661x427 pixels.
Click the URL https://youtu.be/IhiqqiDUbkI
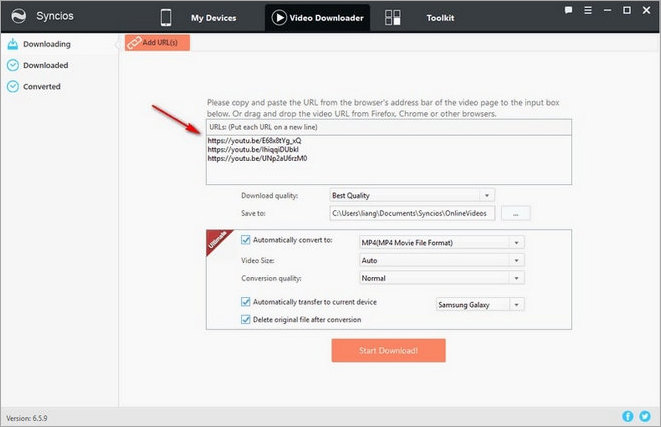pyautogui.click(x=253, y=149)
